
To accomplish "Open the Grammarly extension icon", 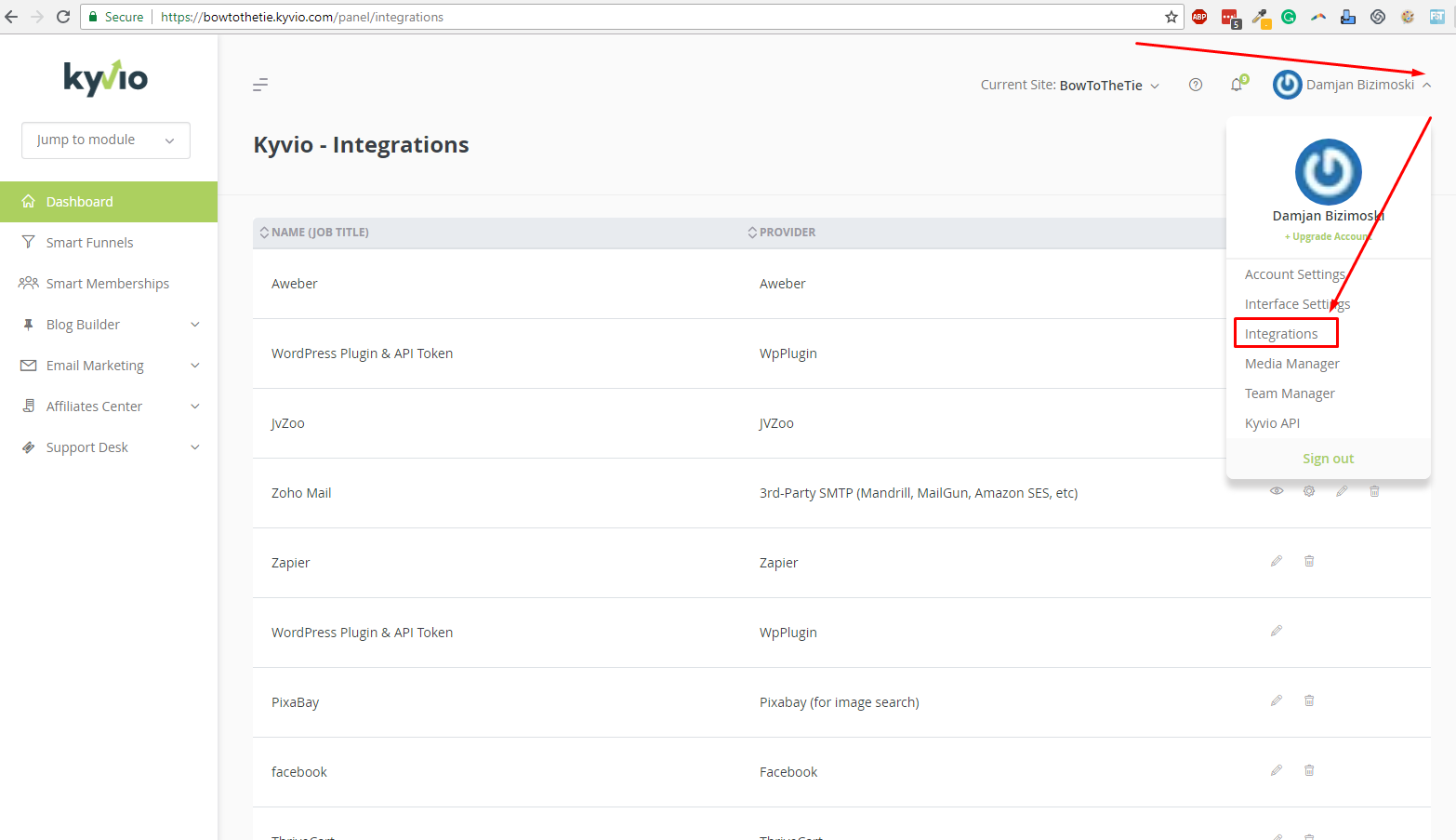I will coord(1289,17).
